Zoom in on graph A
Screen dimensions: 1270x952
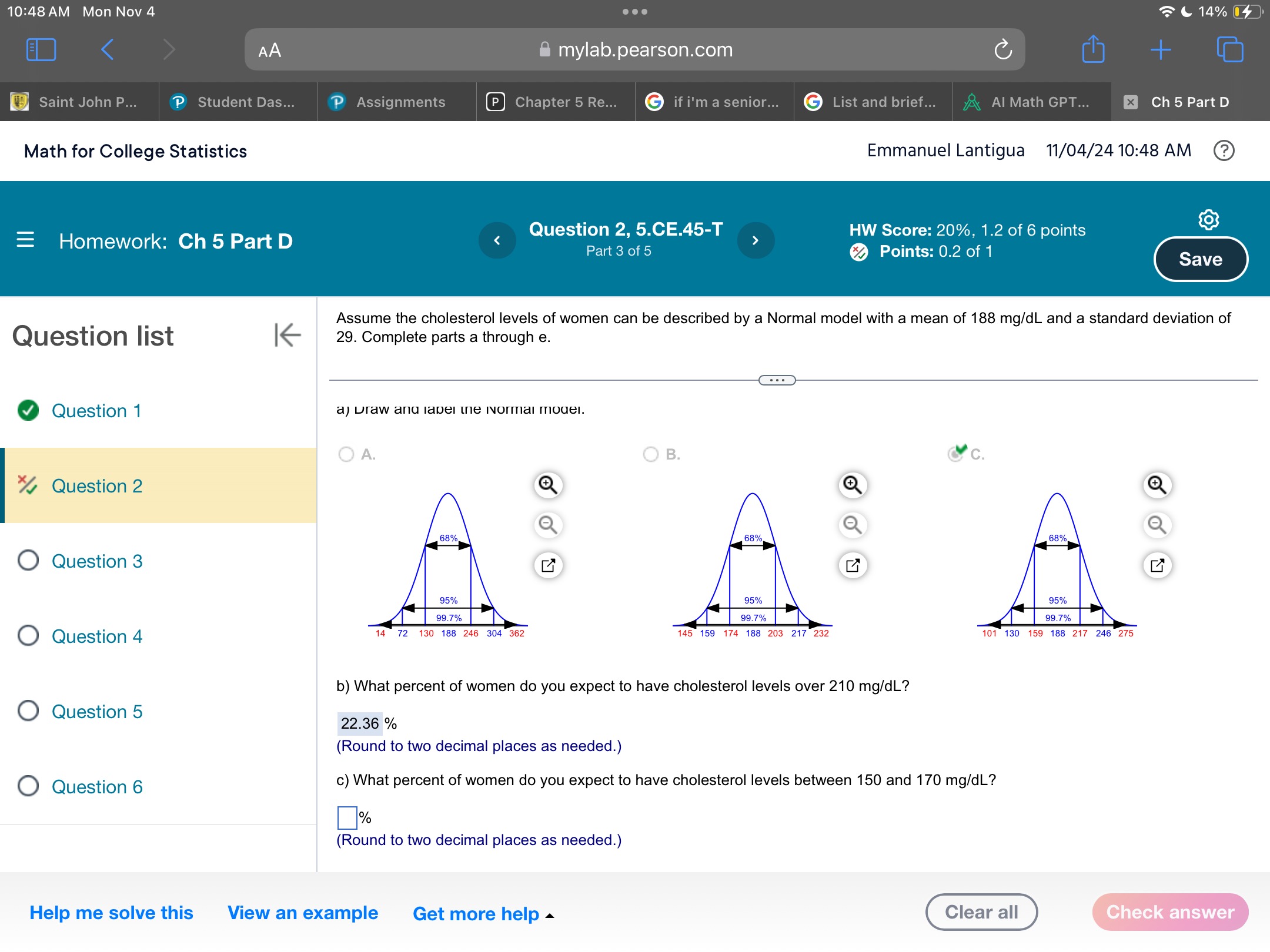tap(548, 485)
